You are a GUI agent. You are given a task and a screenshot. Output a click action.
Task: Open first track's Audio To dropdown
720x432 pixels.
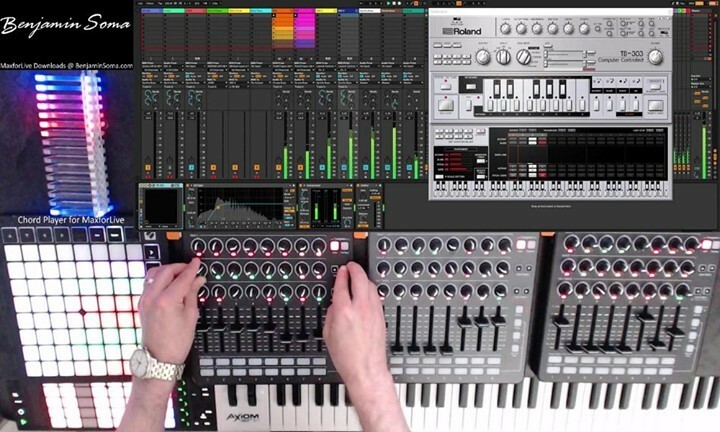(152, 83)
